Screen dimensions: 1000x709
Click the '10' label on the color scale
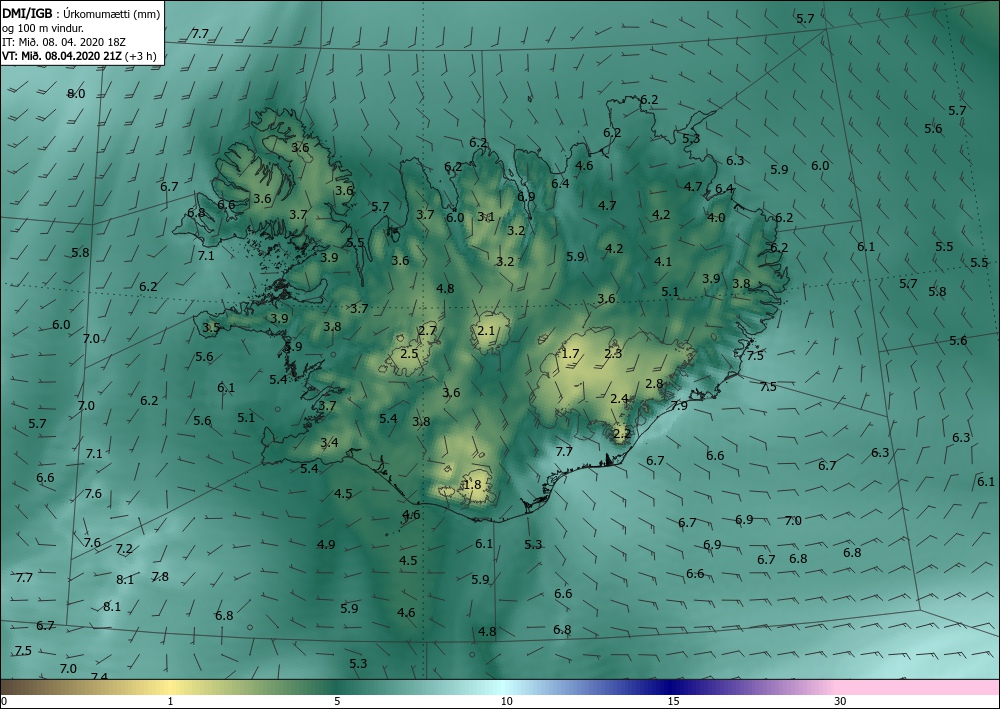506,701
